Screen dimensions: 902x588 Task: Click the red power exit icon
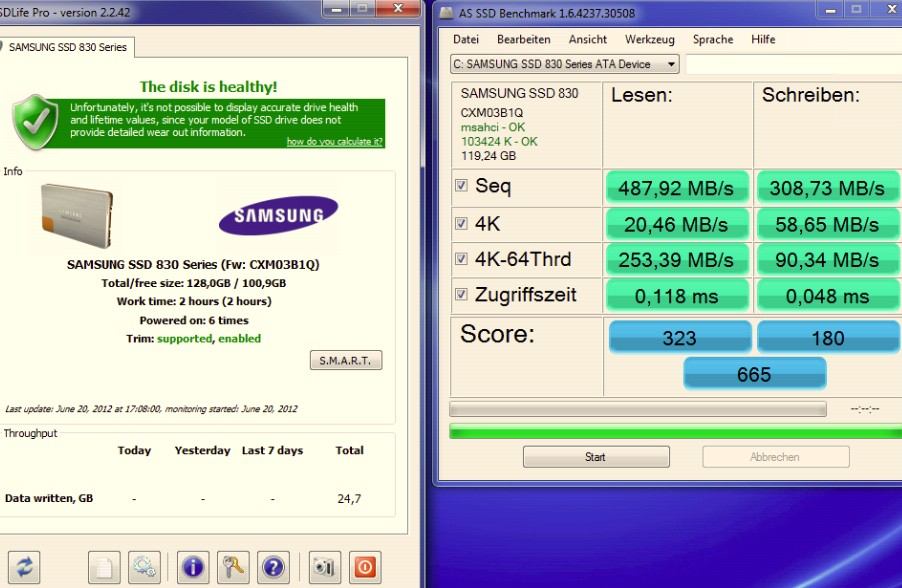coord(365,567)
